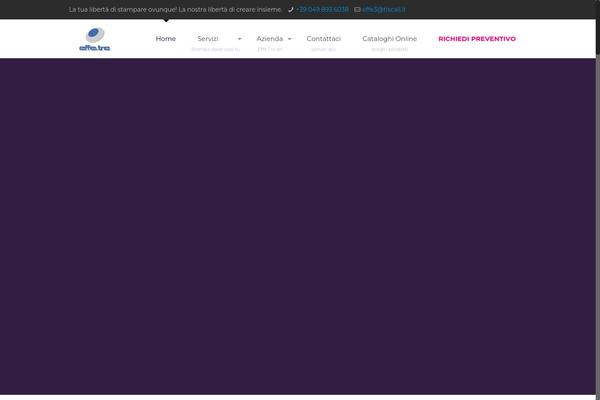Select Contattaci in the navigation bar
The height and width of the screenshot is (400, 600).
point(324,38)
